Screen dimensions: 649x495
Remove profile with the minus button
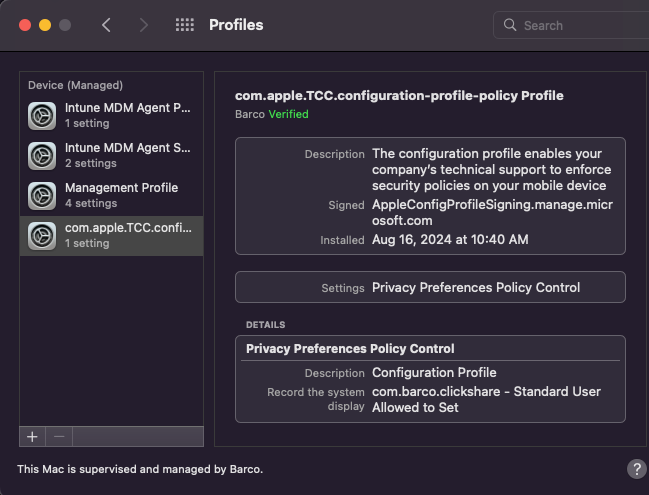[59, 437]
